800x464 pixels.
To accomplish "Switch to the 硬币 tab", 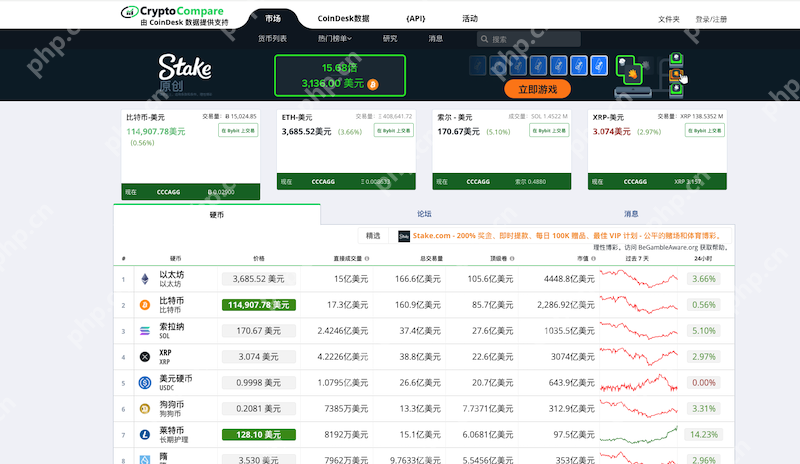I will pyautogui.click(x=217, y=215).
